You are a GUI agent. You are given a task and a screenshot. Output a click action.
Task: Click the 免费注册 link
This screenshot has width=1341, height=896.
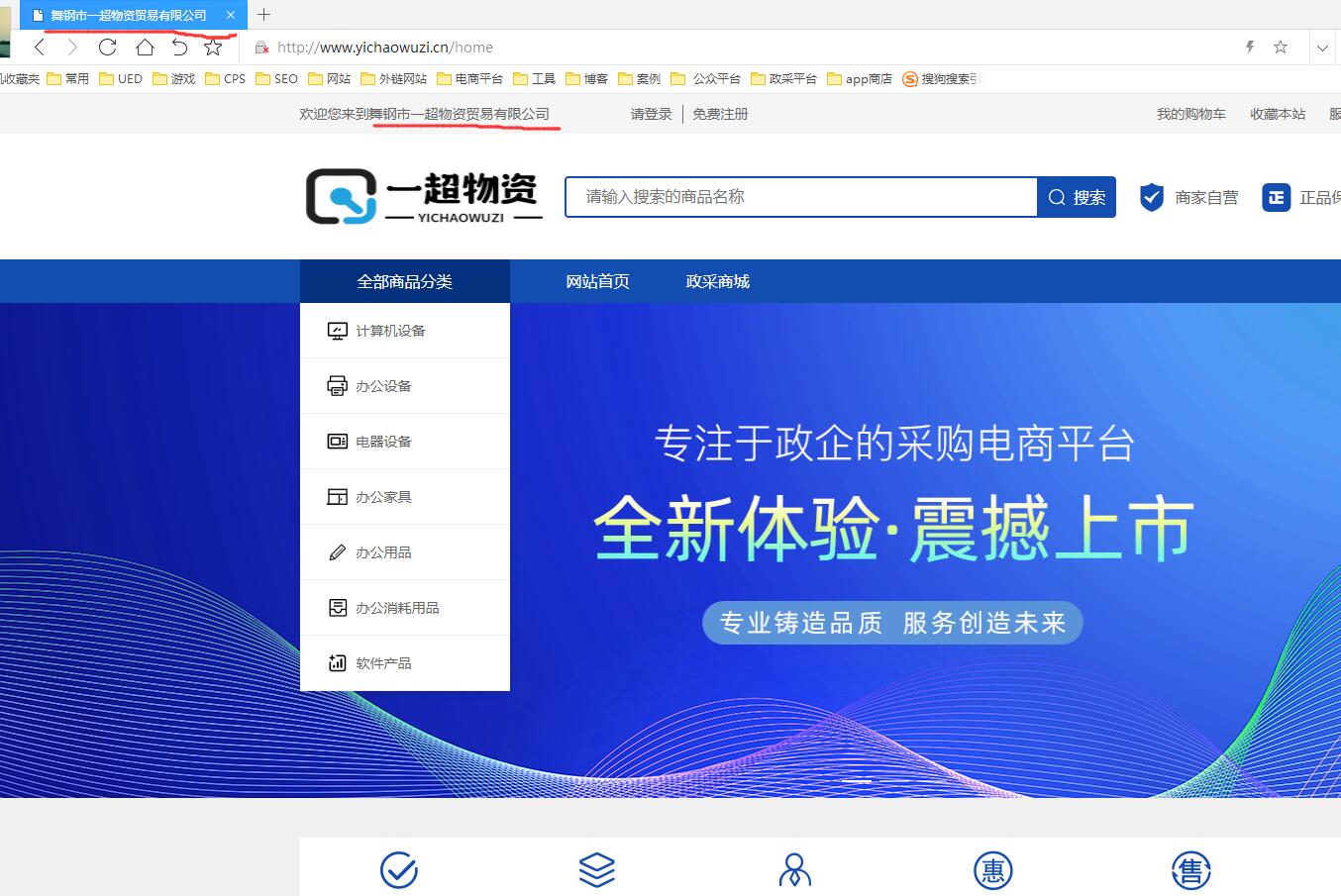pyautogui.click(x=720, y=115)
